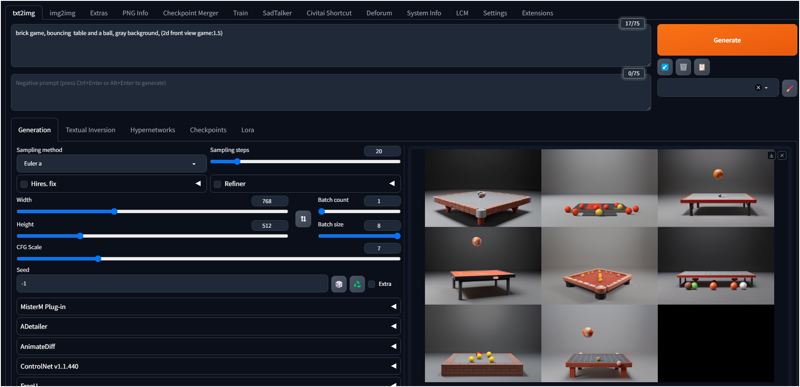Click the green recycle reuse-seed icon

point(357,284)
